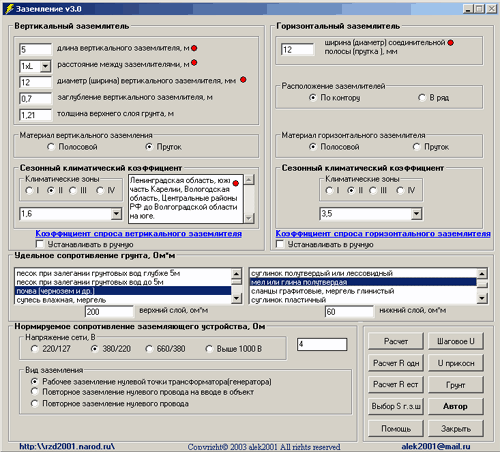Click scrollbar down arrow of upper soil list
This screenshot has width=500, height=452.
pos(236,298)
